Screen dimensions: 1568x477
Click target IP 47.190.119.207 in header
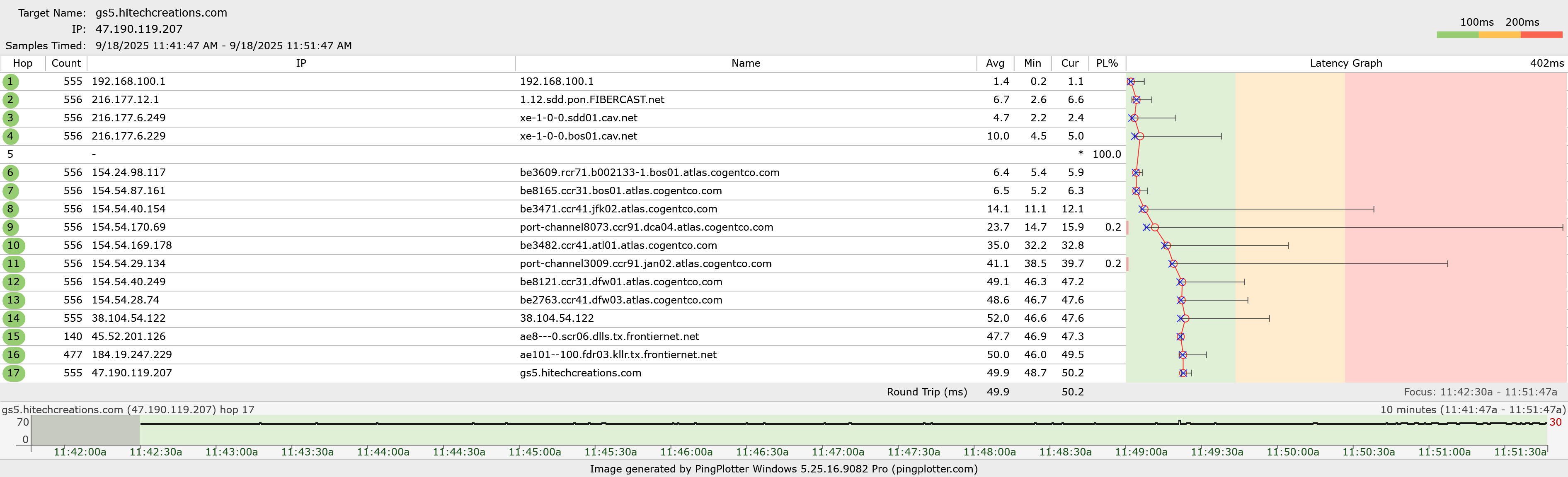click(x=139, y=29)
